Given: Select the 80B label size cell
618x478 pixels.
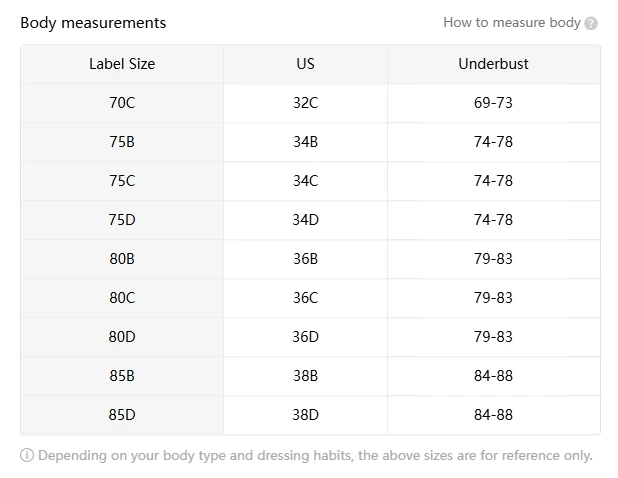Looking at the screenshot, I should (122, 259).
